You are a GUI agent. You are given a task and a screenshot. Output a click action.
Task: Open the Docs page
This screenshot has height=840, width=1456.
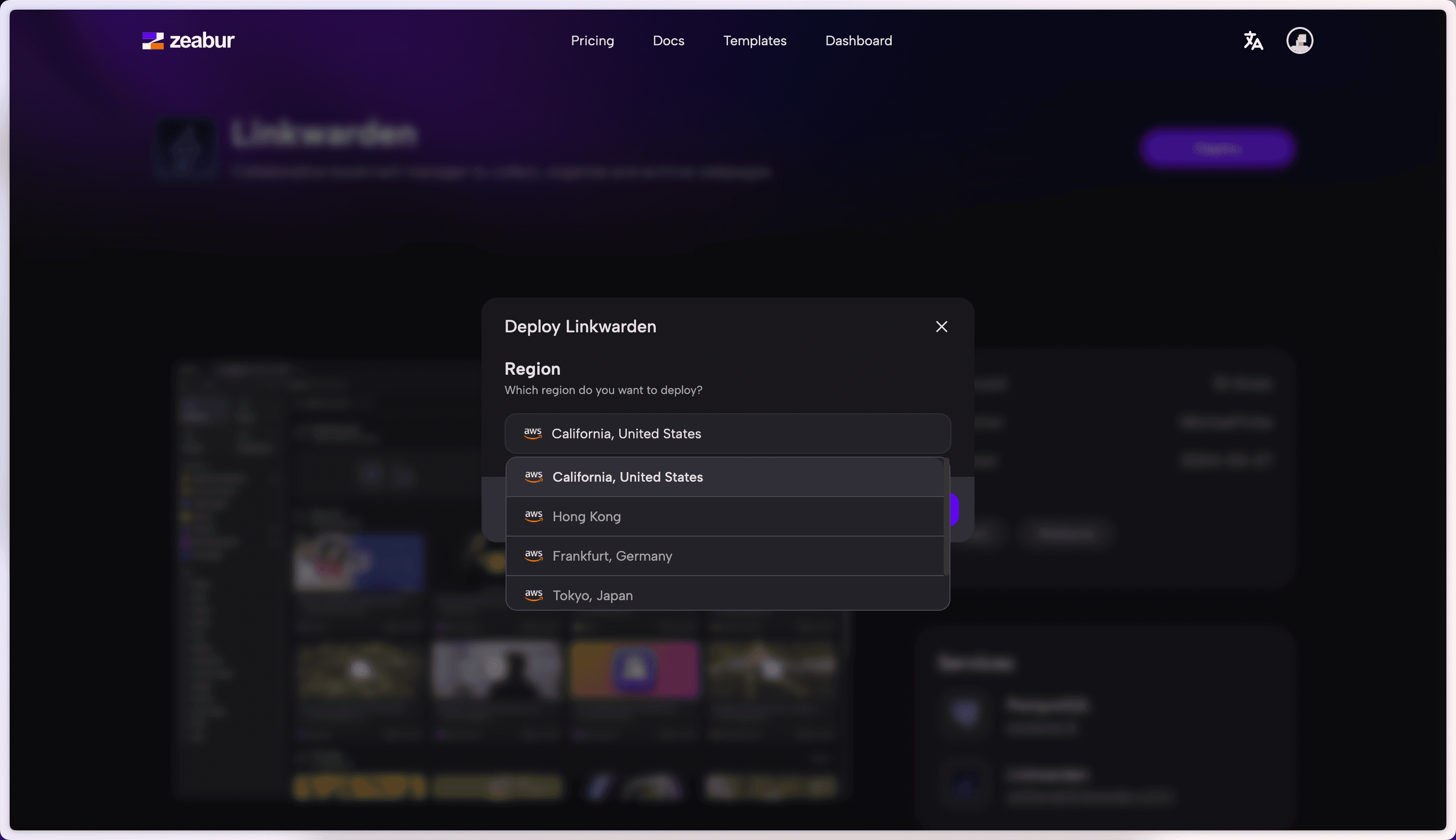click(x=668, y=40)
